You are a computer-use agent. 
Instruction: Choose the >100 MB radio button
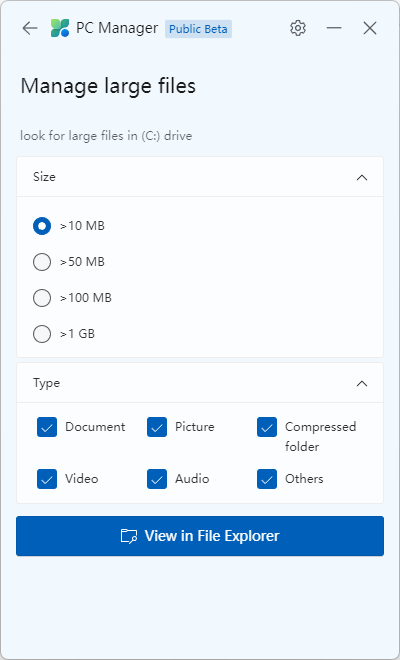[42, 298]
